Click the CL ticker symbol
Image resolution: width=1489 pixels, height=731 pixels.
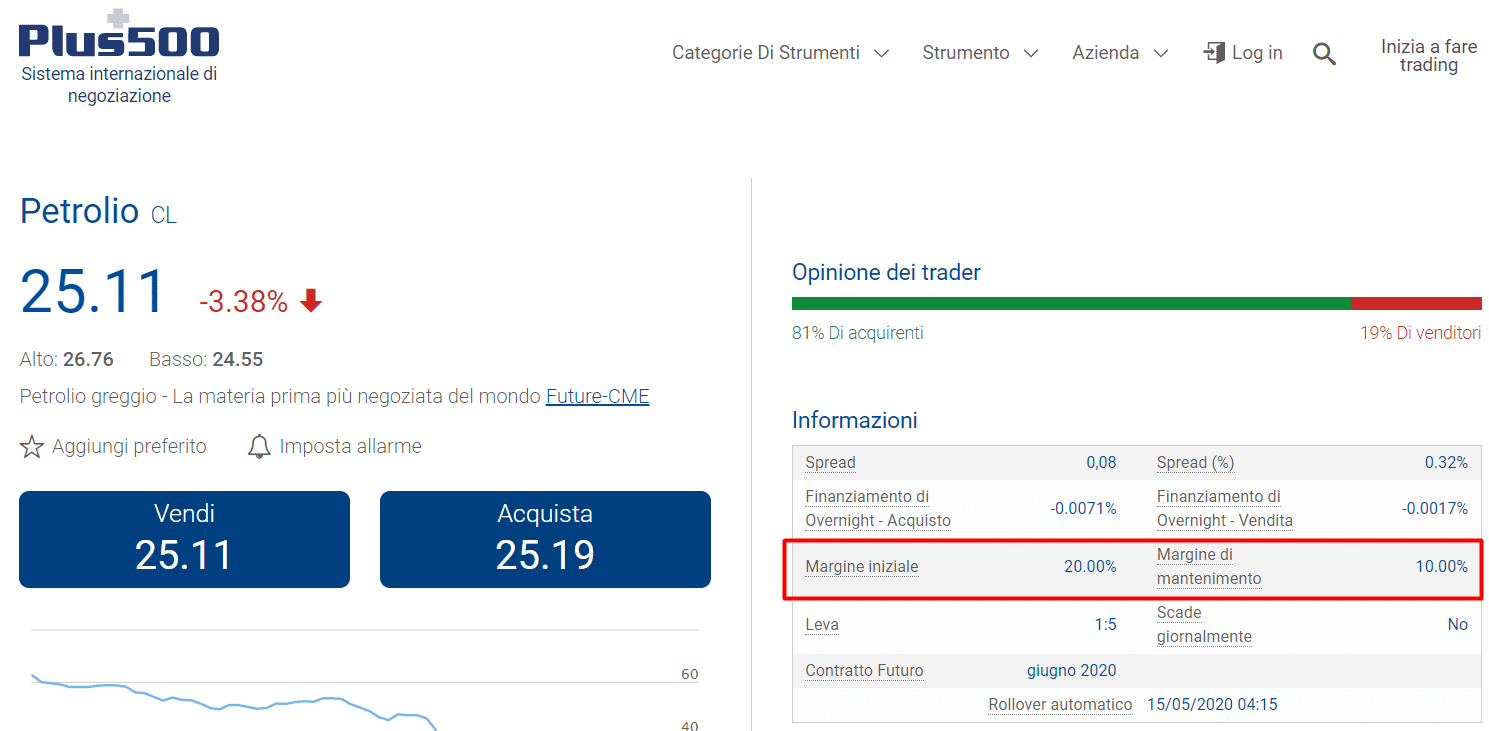(x=164, y=215)
